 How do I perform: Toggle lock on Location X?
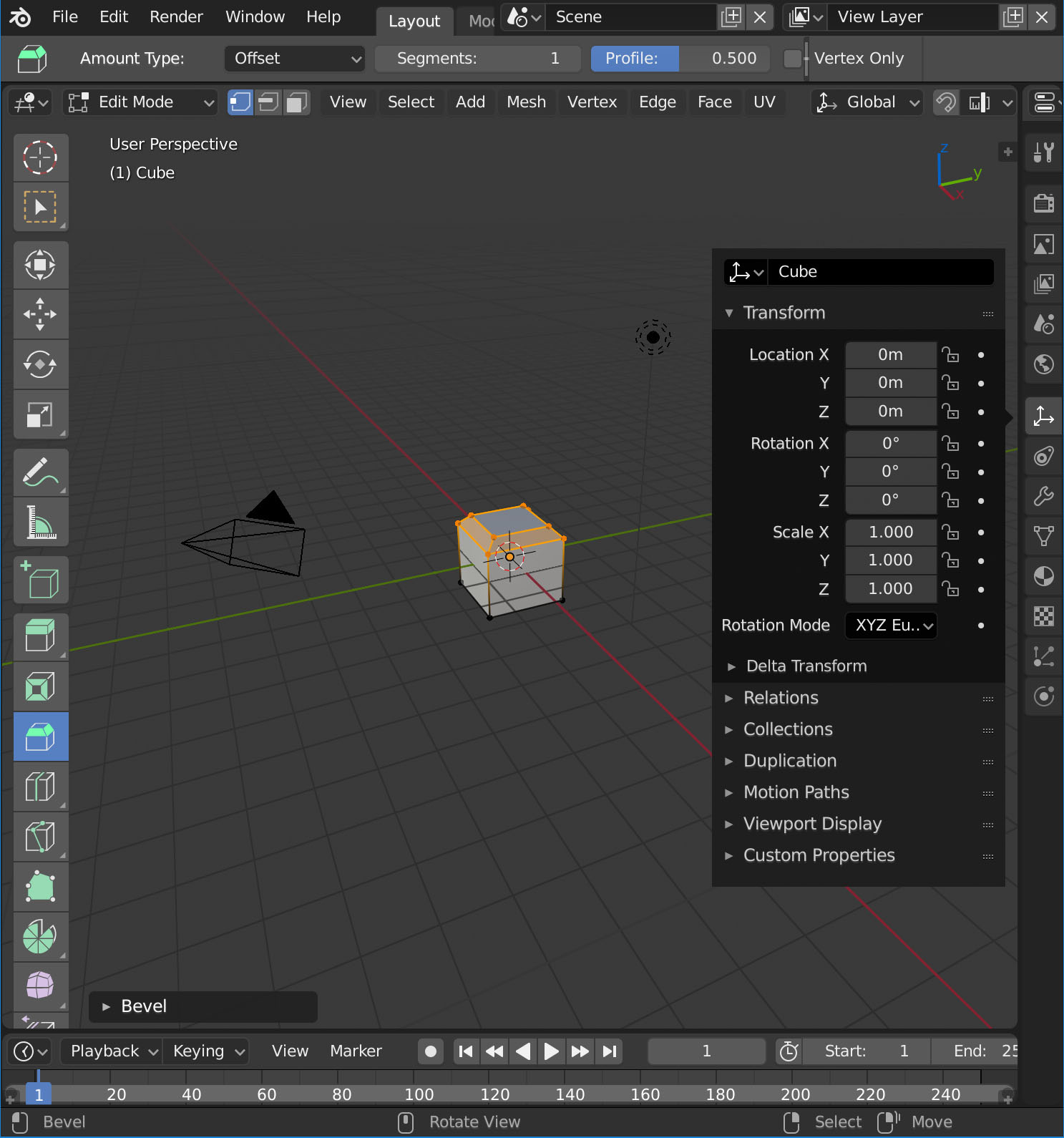point(951,355)
